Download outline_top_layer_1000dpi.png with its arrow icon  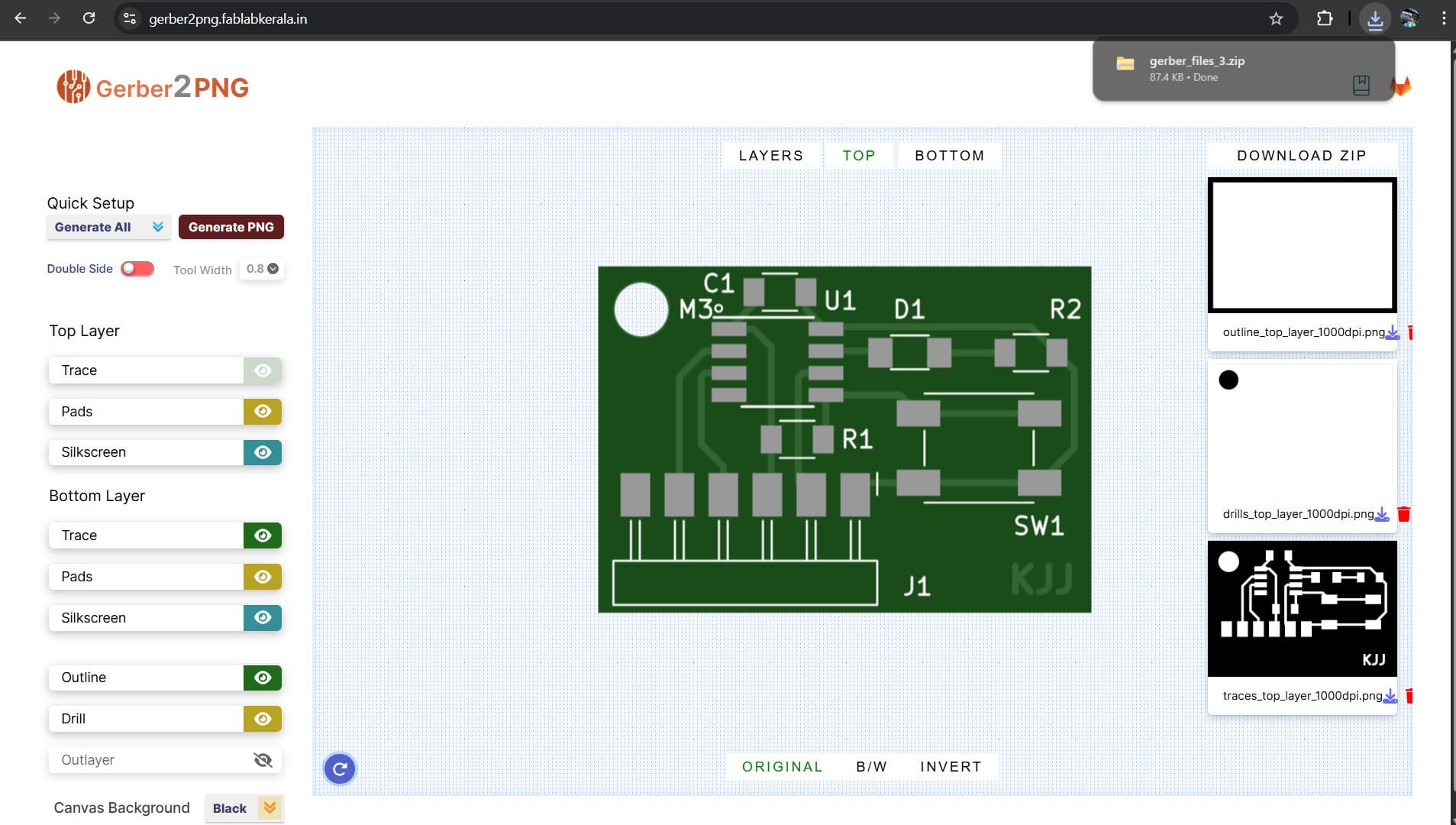tap(1393, 332)
